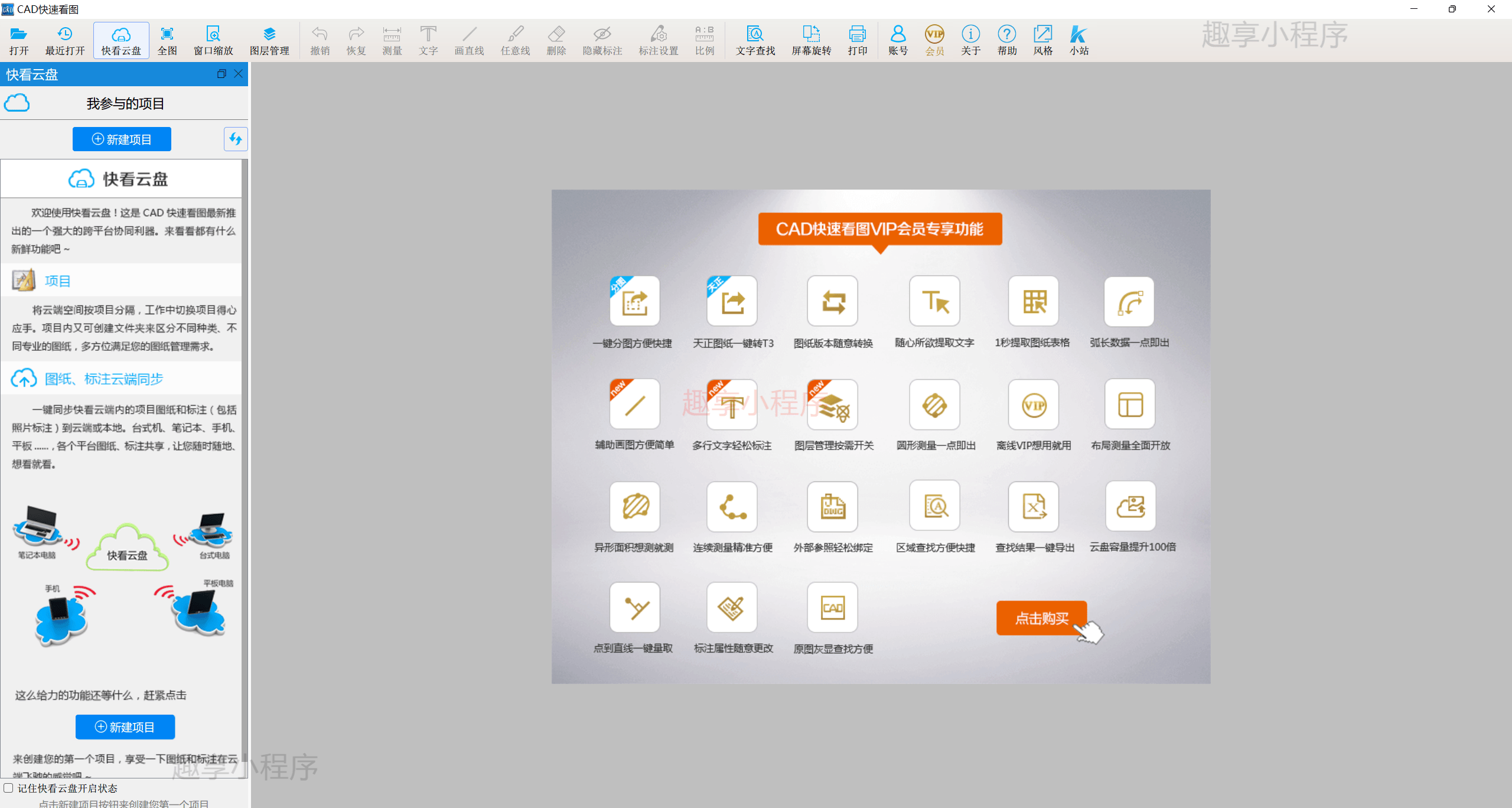The image size is (1512, 808).
Task: Click the 云盘容量提升100倍 feature icon
Action: point(1130,506)
